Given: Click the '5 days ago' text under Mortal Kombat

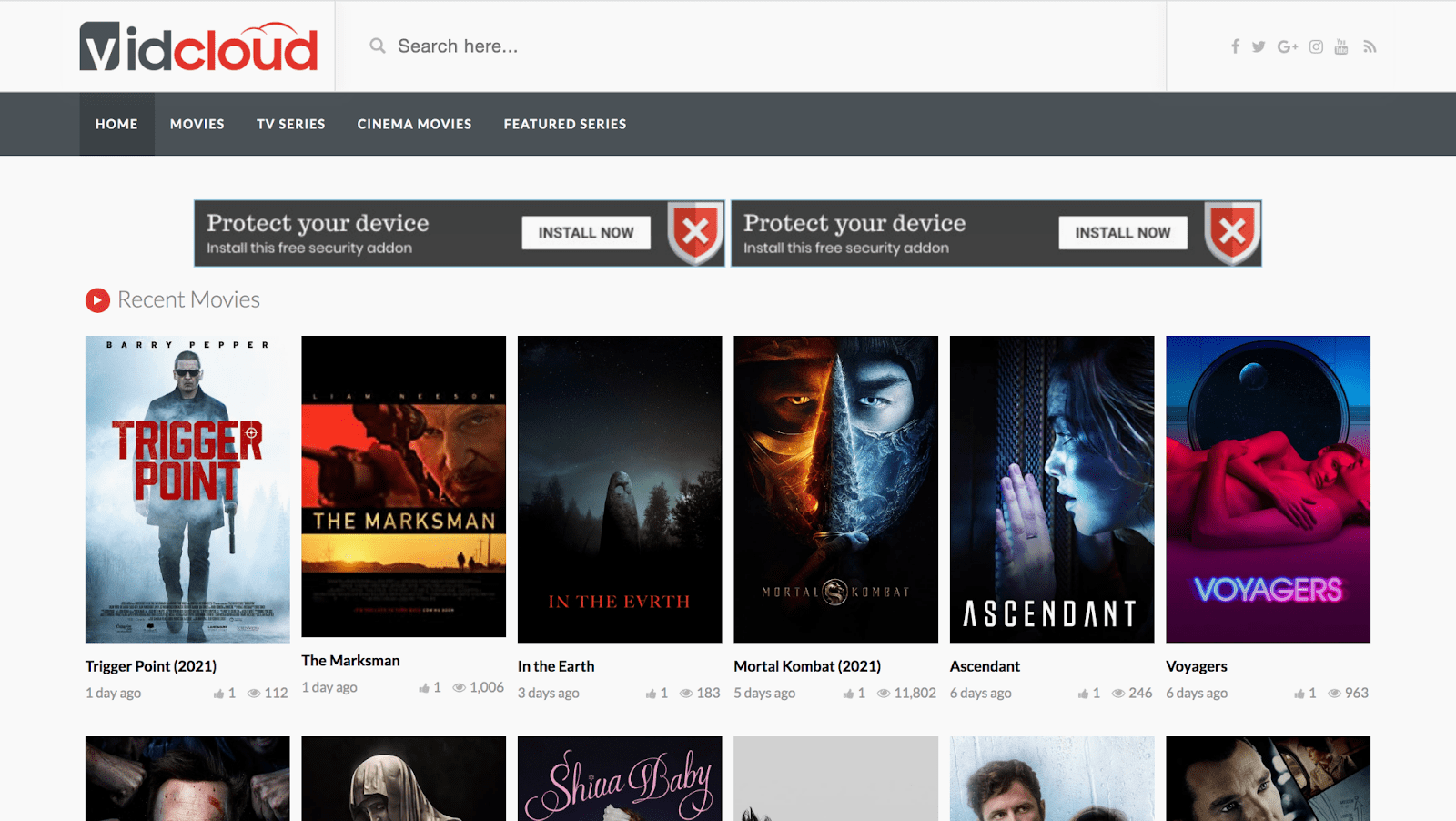Looking at the screenshot, I should [764, 694].
